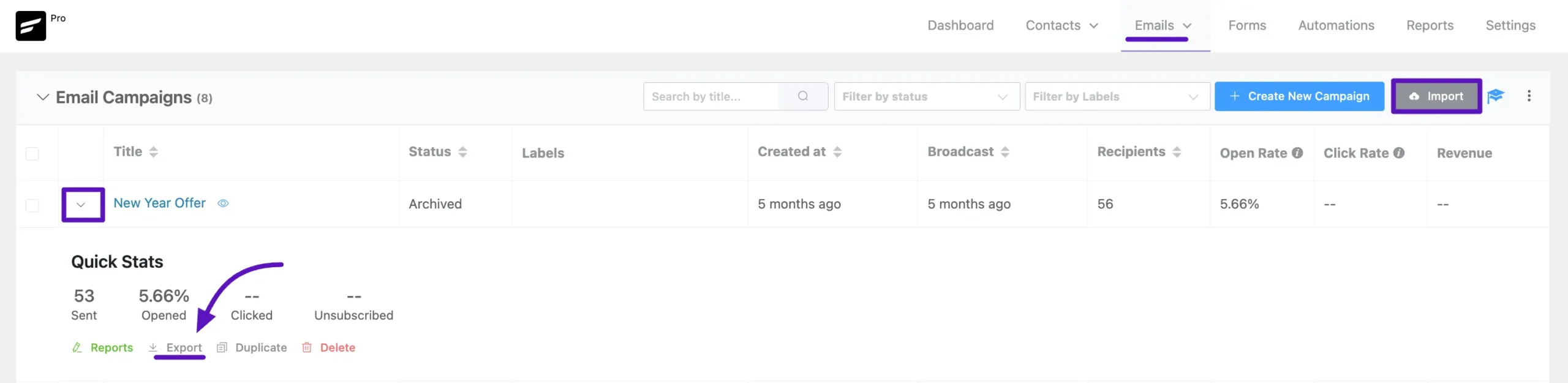1568x383 pixels.
Task: Click the FluentCRM Pro logo
Action: (31, 26)
